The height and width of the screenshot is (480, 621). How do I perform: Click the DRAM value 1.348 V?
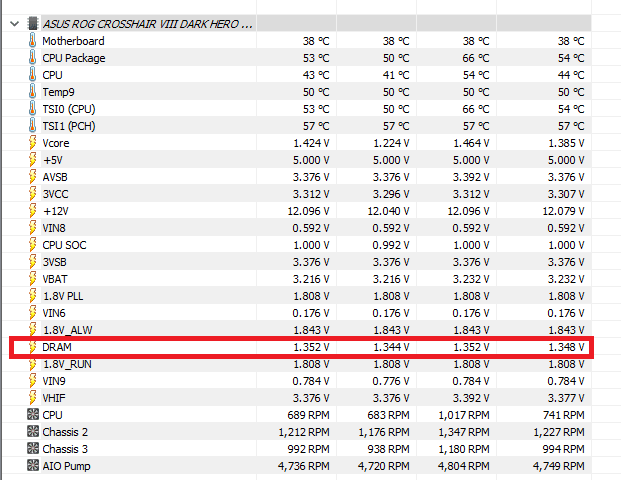566,347
